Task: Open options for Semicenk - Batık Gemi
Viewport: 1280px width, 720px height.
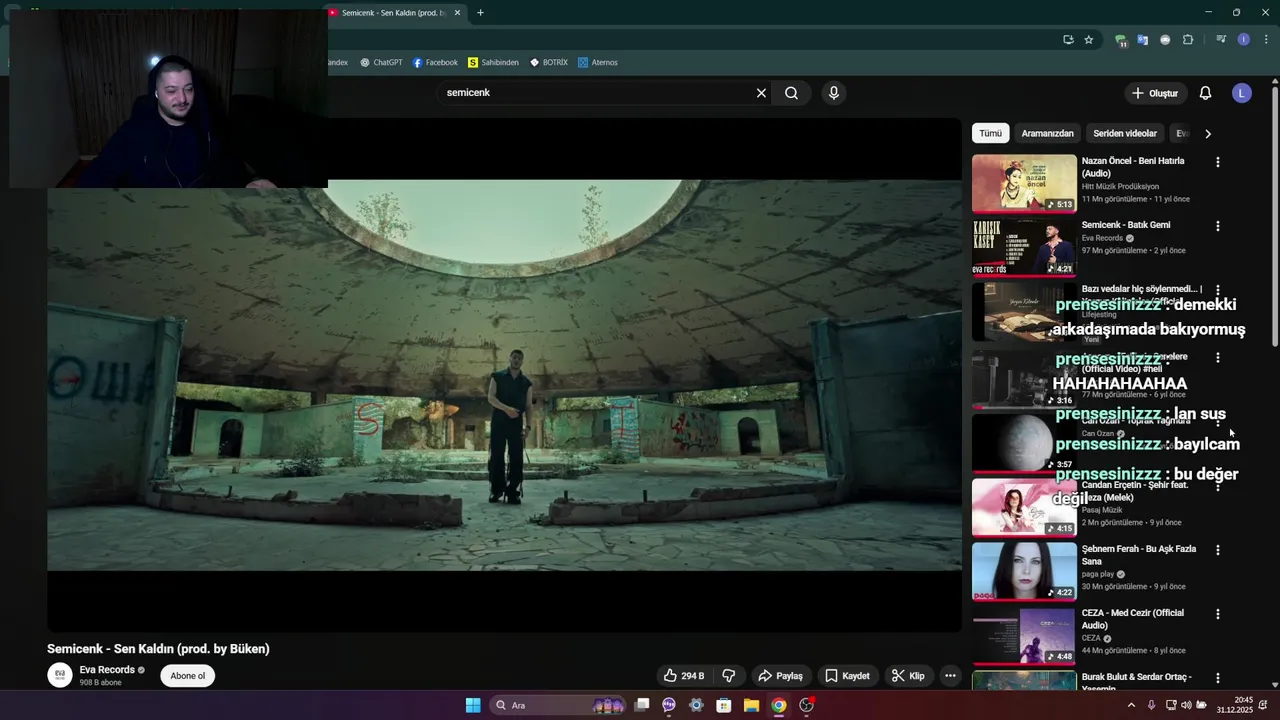Action: point(1217,226)
